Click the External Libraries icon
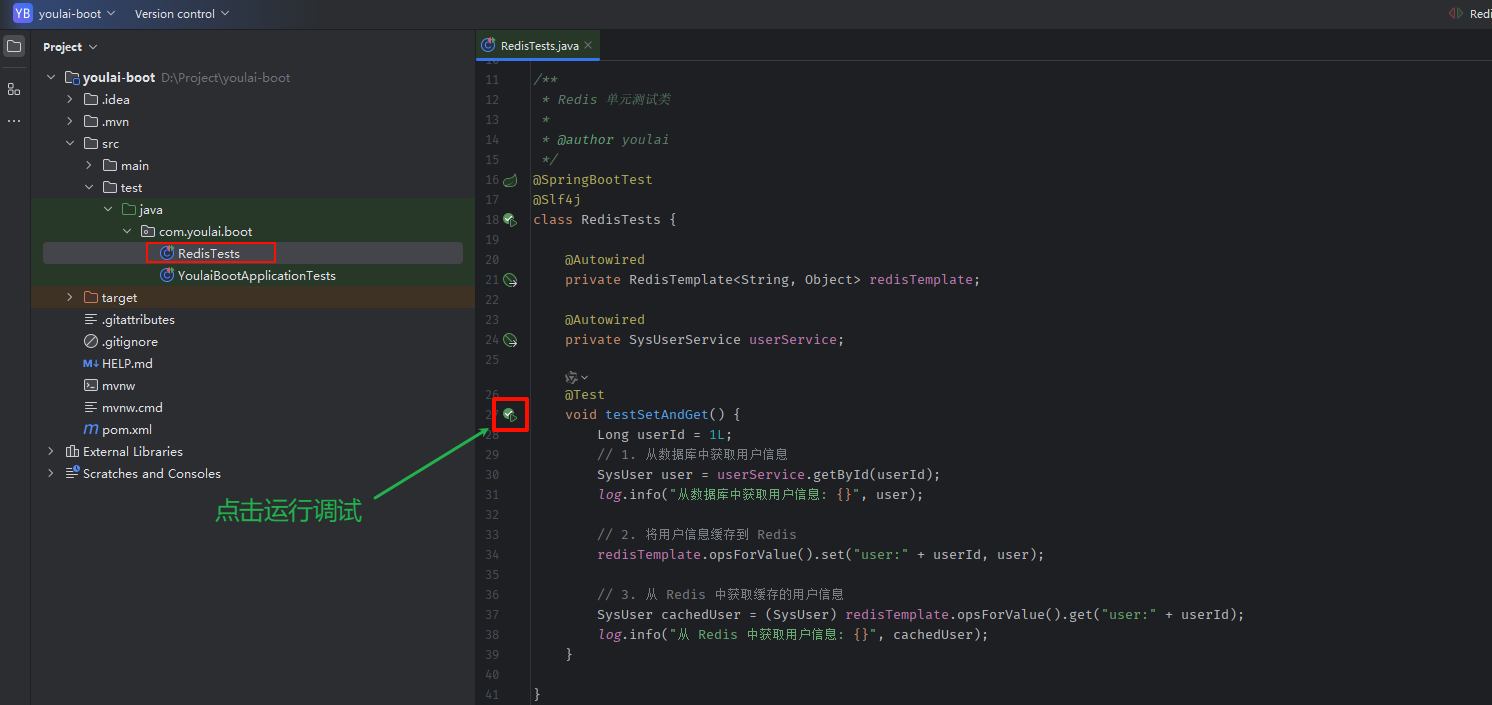This screenshot has width=1492, height=705. [72, 452]
